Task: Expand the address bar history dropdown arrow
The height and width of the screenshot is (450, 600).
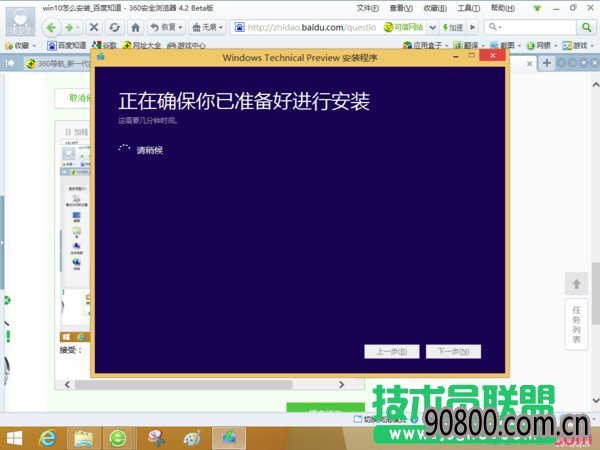Action: point(433,28)
